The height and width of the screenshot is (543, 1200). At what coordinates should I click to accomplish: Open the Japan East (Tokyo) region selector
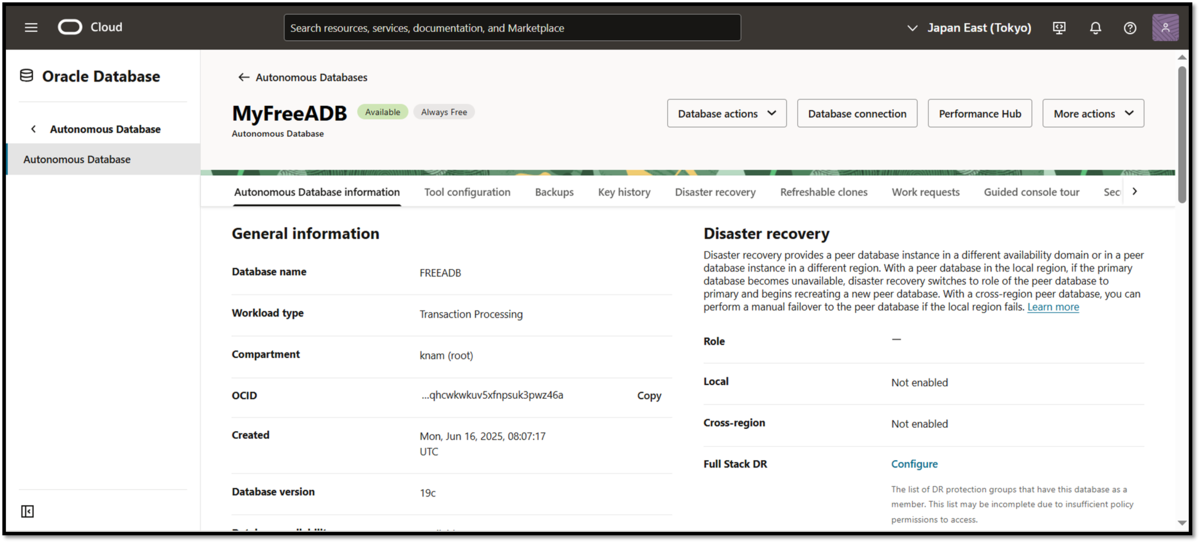point(969,28)
